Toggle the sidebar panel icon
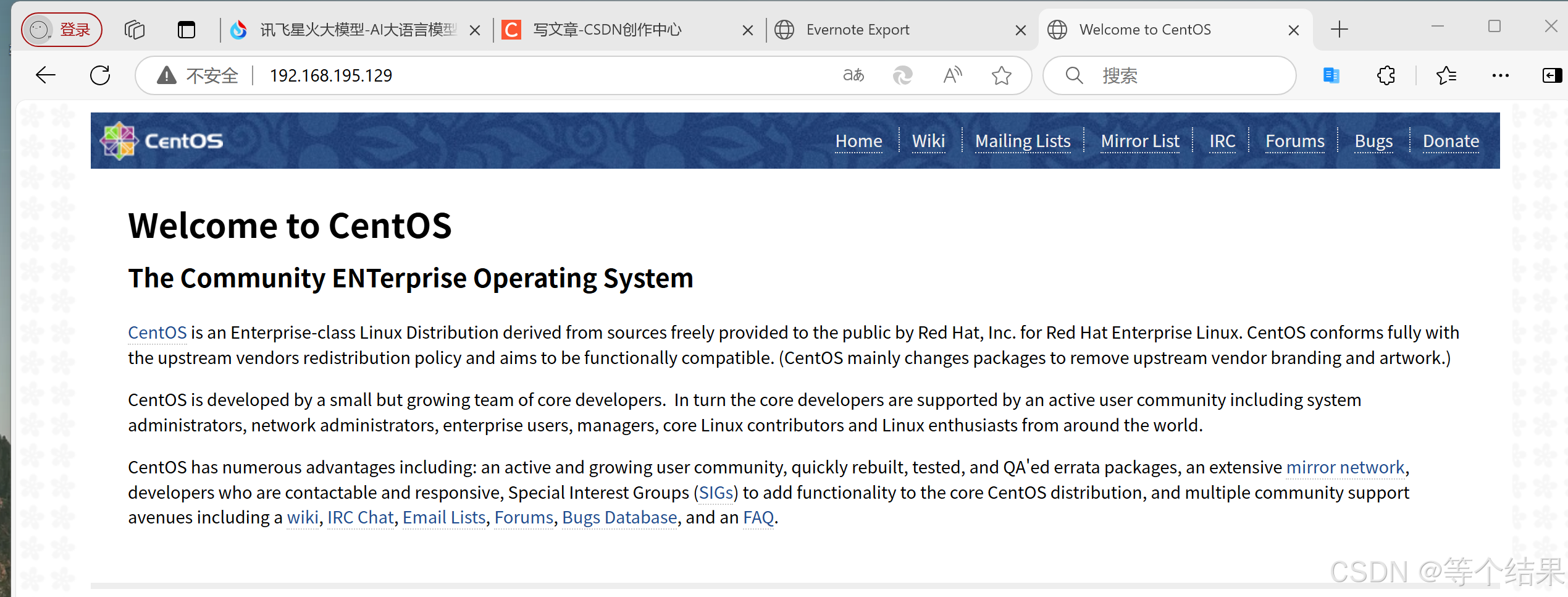The width and height of the screenshot is (1568, 597). click(x=1552, y=75)
